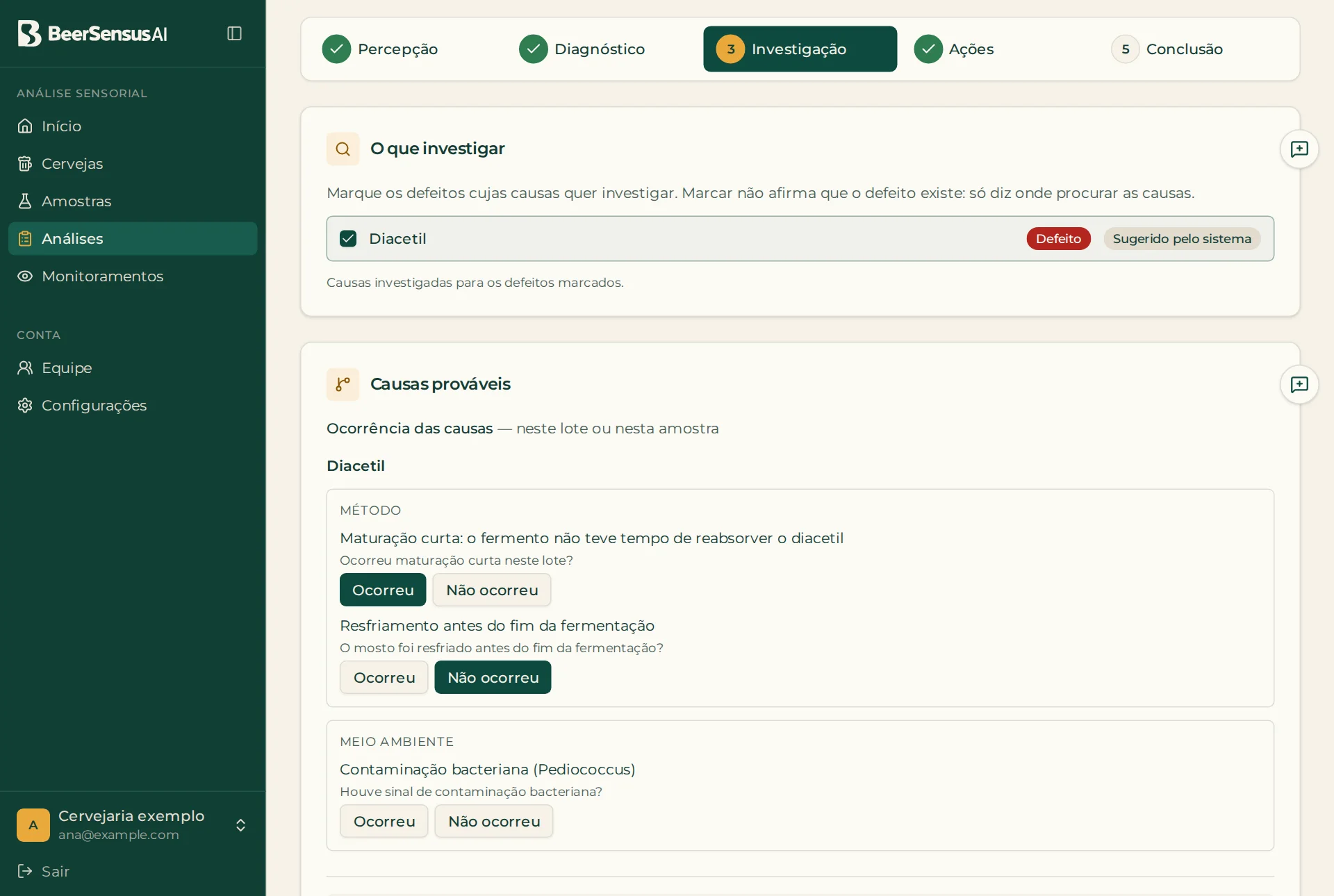Click the Cervejas beer mug icon
1334x896 pixels.
[25, 163]
